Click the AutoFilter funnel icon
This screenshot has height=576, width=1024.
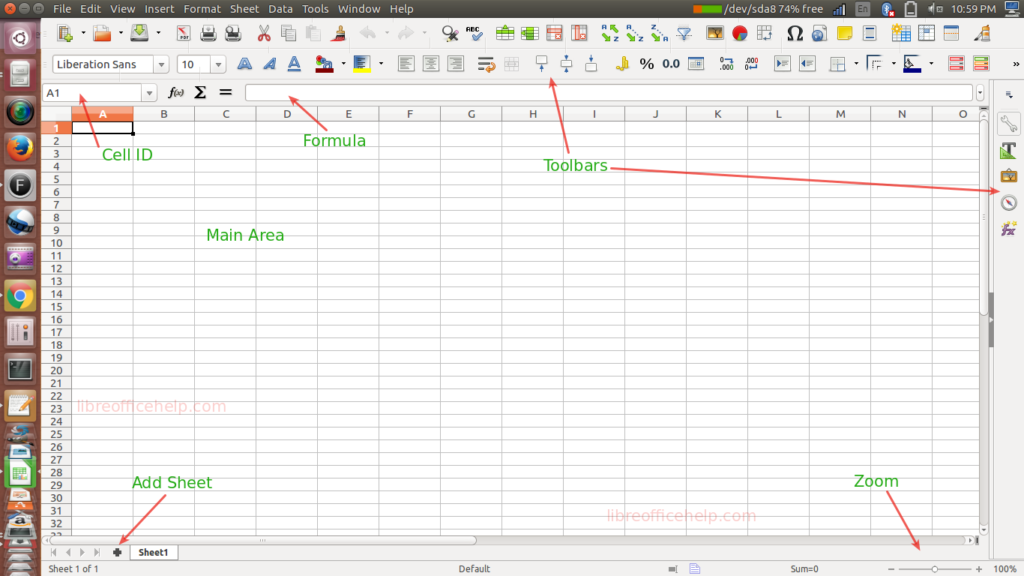tap(684, 33)
